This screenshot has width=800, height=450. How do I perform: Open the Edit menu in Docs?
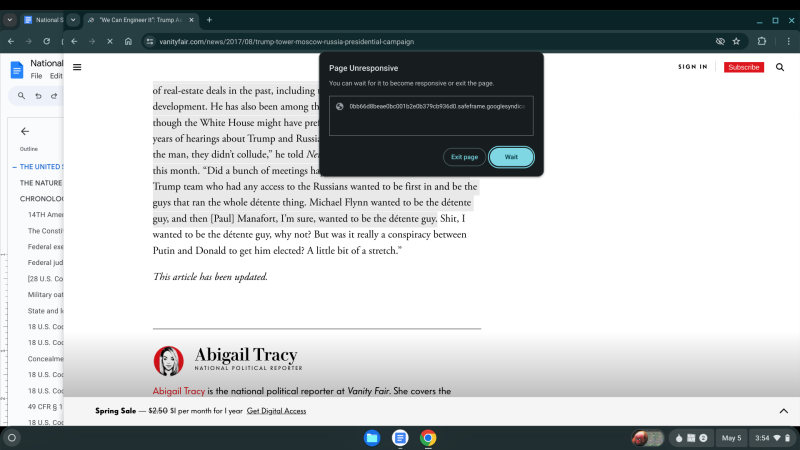coord(56,76)
